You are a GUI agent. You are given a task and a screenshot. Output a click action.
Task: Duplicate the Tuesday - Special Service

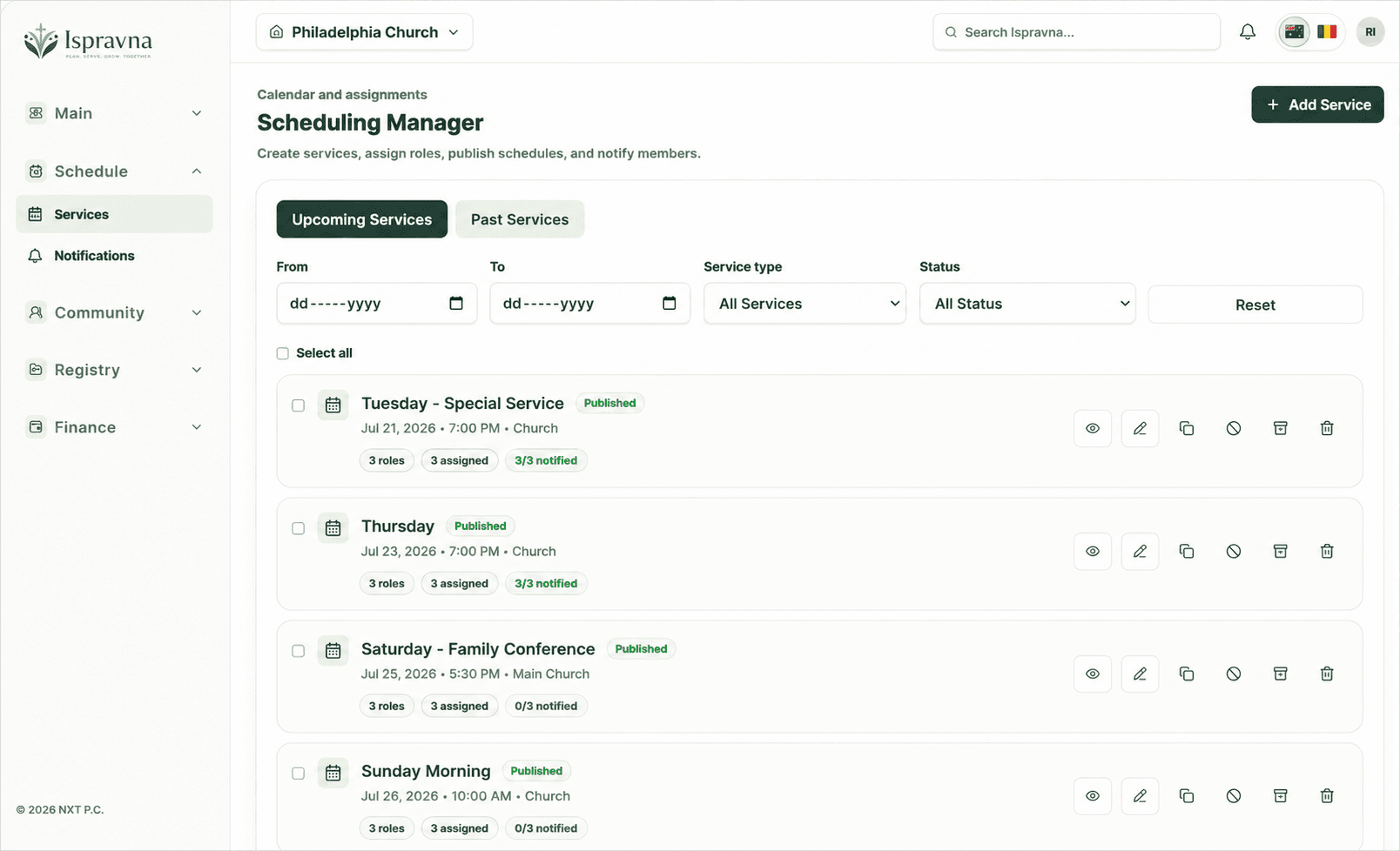[1187, 428]
